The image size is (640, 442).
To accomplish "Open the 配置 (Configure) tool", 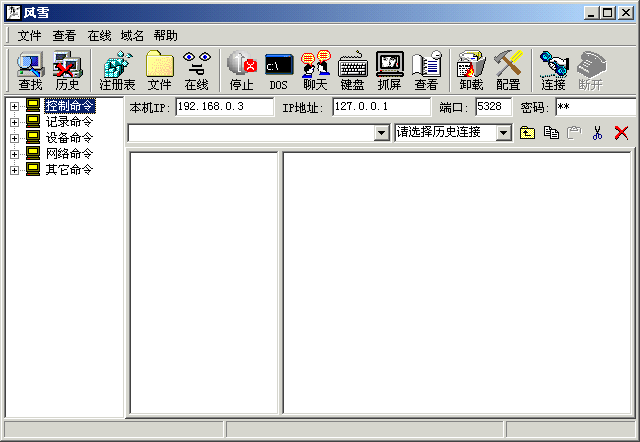I will pos(508,70).
